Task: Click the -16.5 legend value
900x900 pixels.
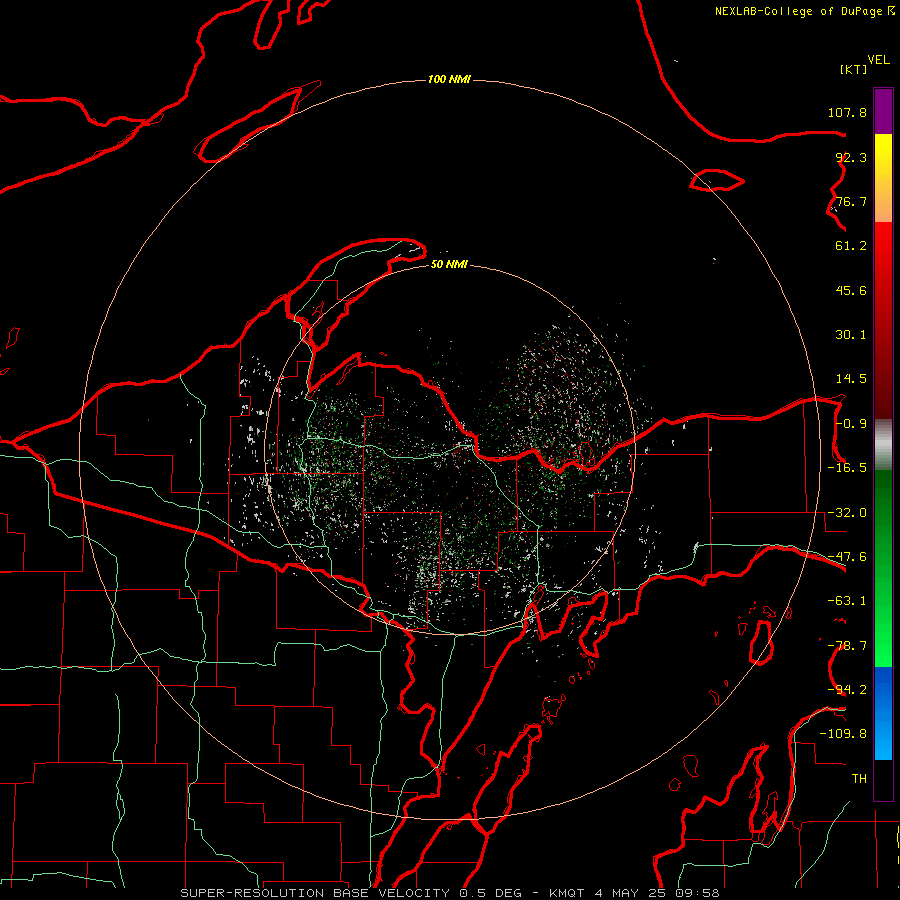Action: coord(847,468)
